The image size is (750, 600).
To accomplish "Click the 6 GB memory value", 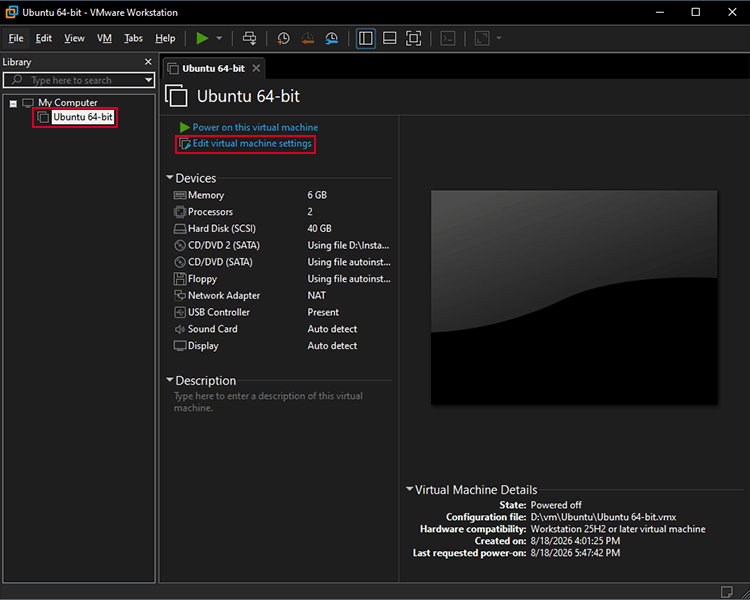I will click(x=317, y=195).
